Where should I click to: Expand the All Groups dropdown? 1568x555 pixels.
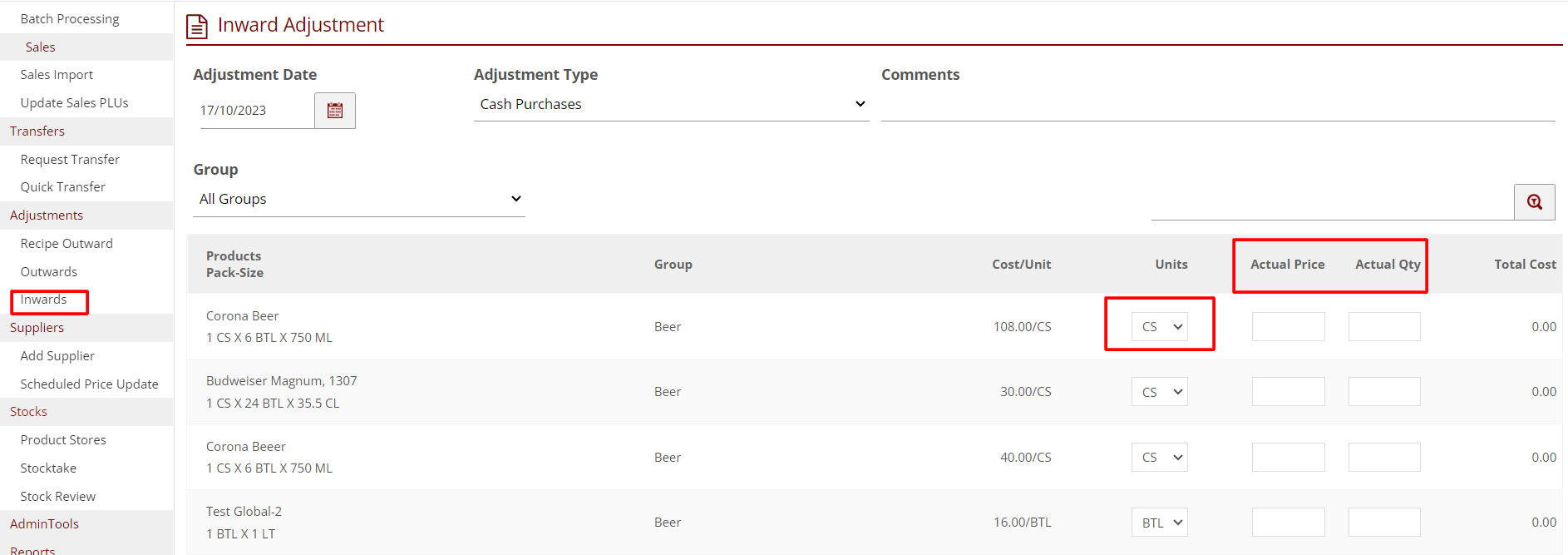(x=358, y=199)
